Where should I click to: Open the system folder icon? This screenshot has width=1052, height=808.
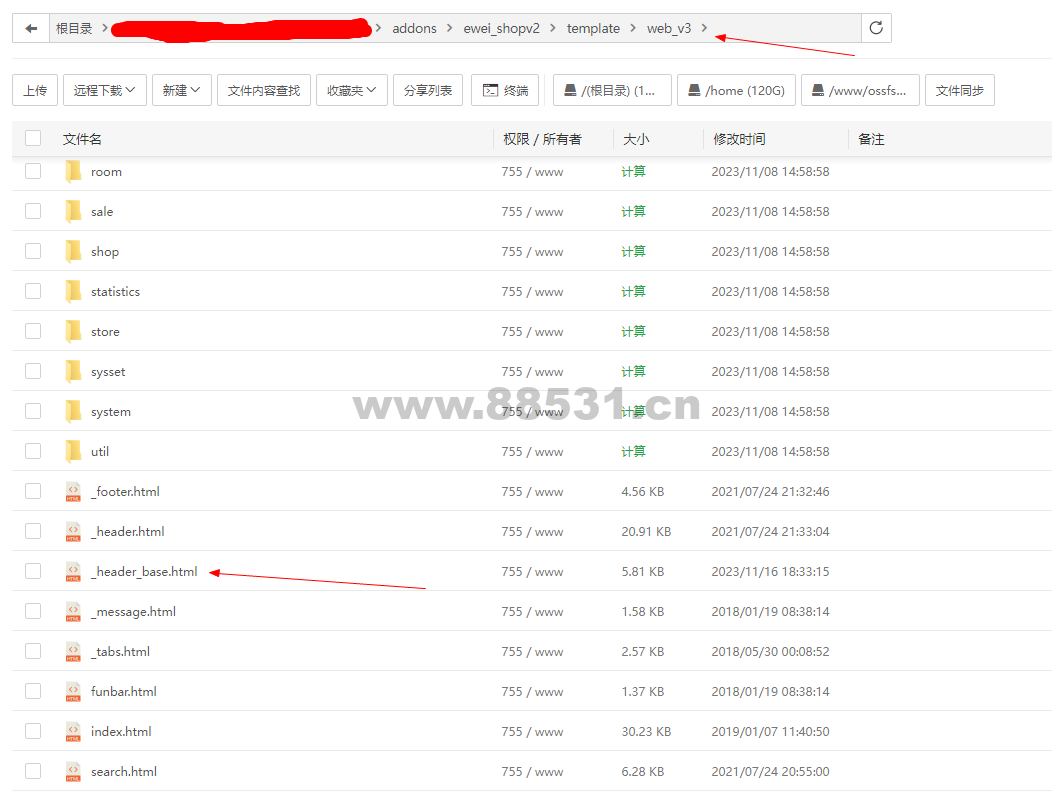[73, 411]
